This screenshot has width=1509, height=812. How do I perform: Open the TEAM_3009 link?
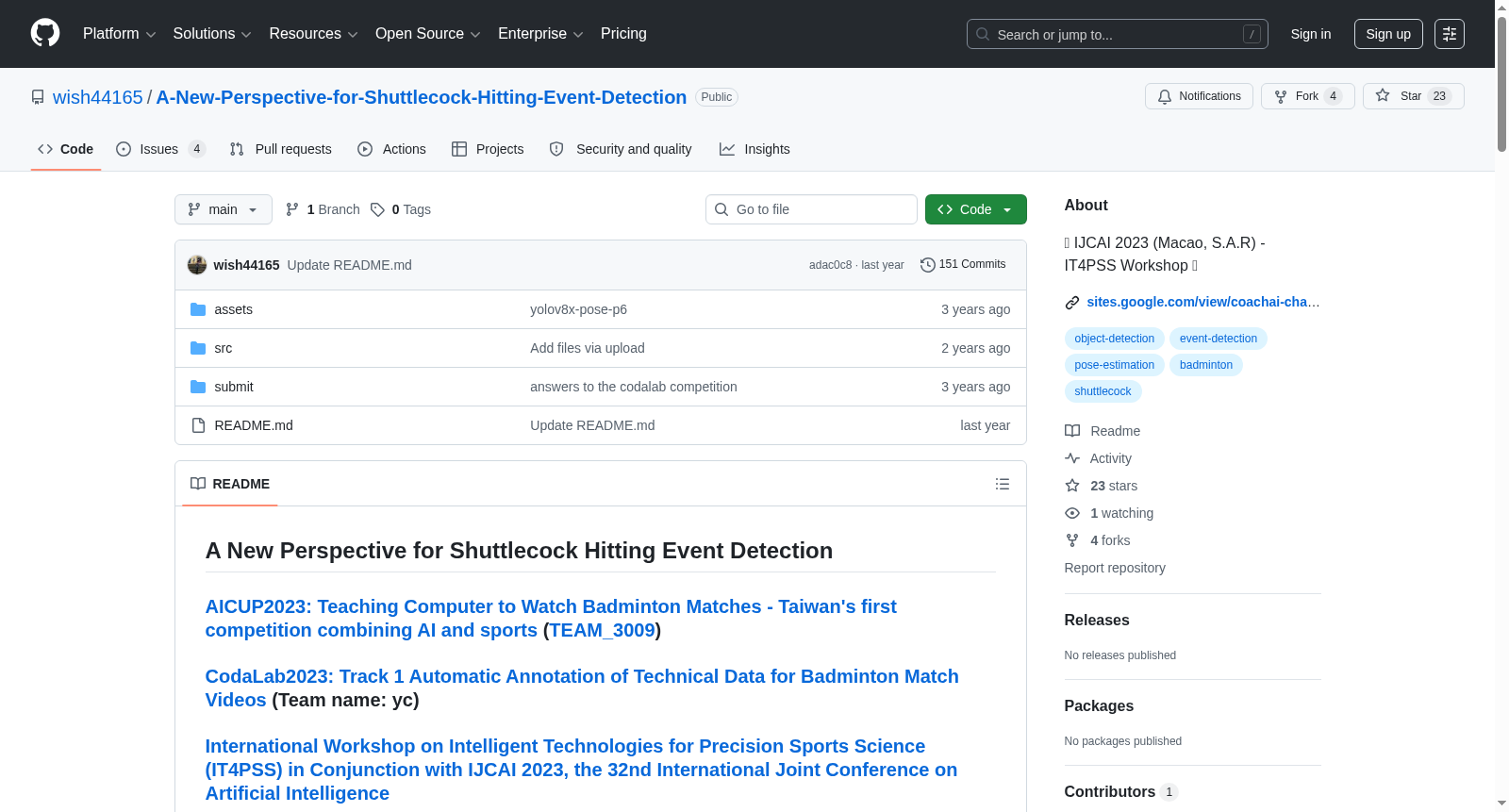click(602, 630)
